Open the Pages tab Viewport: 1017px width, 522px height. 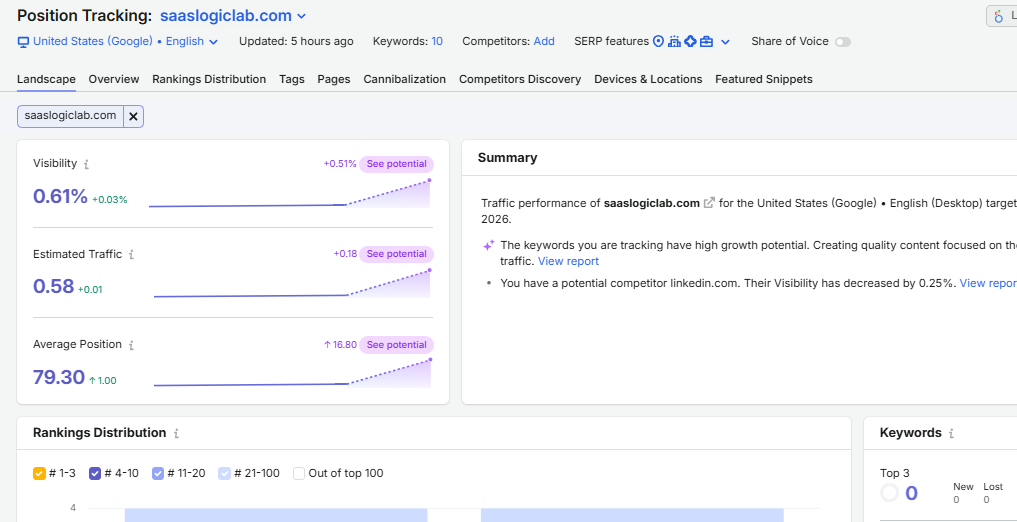point(334,79)
